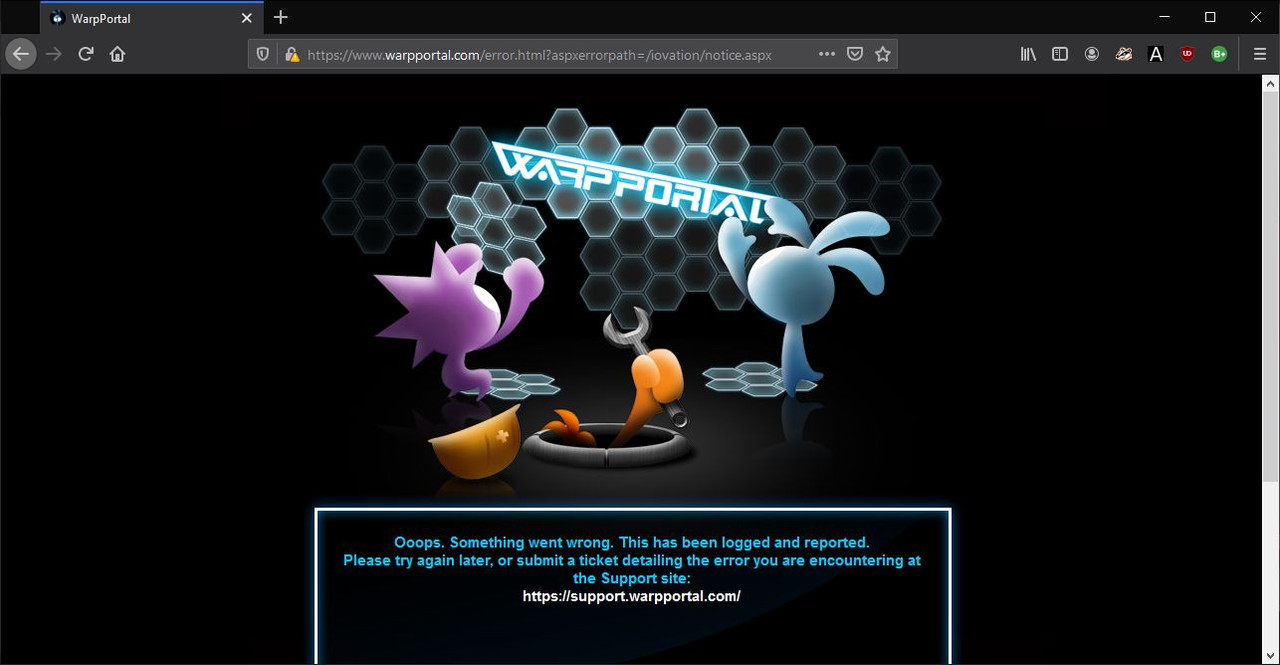This screenshot has width=1280, height=665.
Task: Close the WarpPortal tab
Action: (247, 18)
